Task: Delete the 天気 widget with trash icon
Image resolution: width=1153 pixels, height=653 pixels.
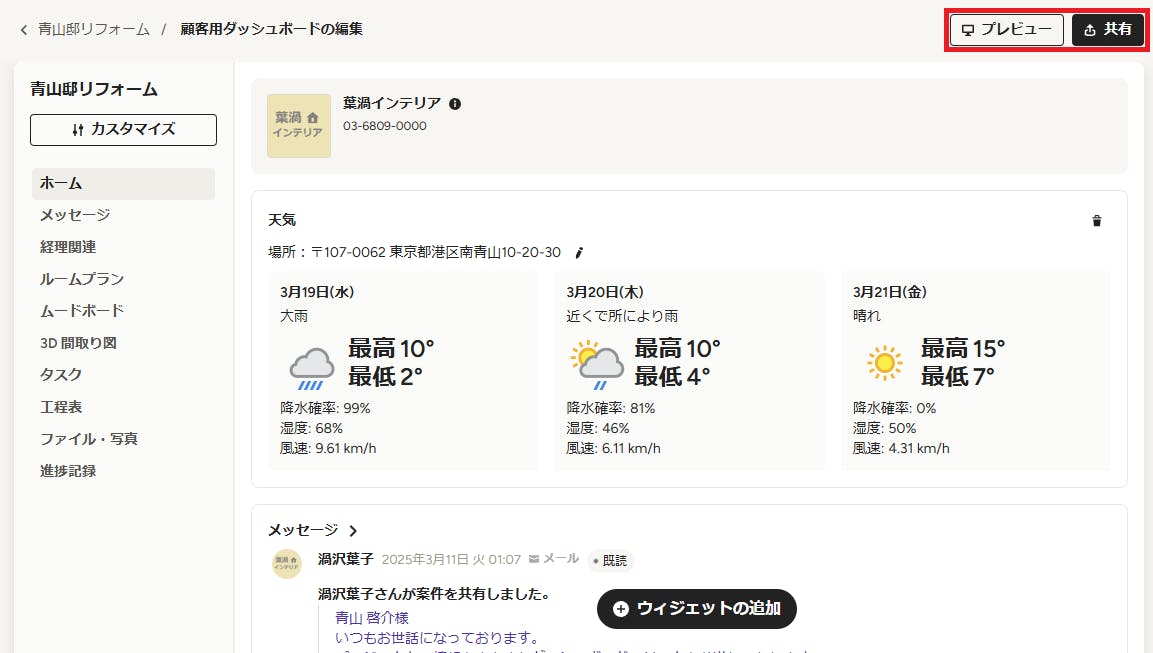Action: (x=1096, y=221)
